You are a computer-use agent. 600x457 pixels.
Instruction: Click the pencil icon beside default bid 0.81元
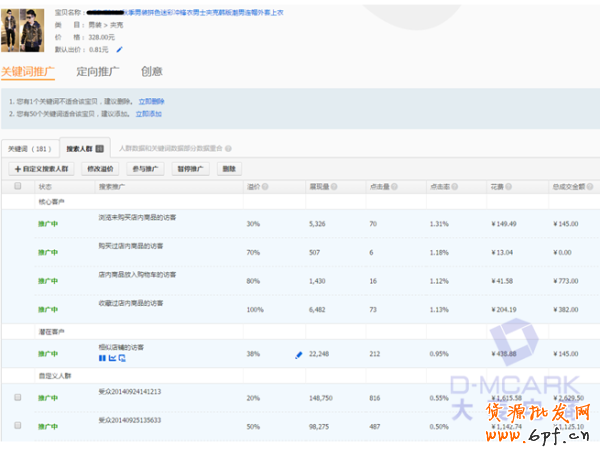pos(120,49)
